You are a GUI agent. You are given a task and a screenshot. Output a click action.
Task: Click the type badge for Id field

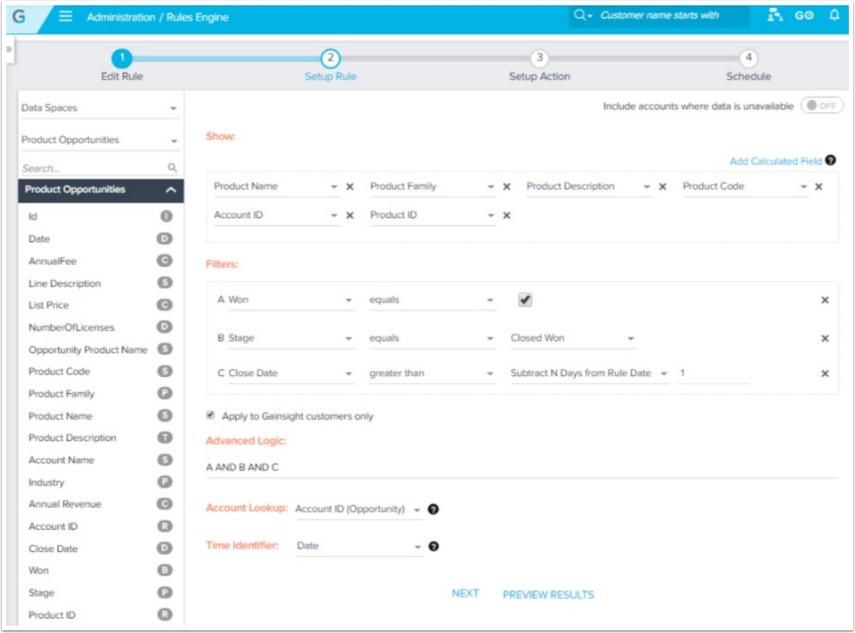tap(166, 216)
